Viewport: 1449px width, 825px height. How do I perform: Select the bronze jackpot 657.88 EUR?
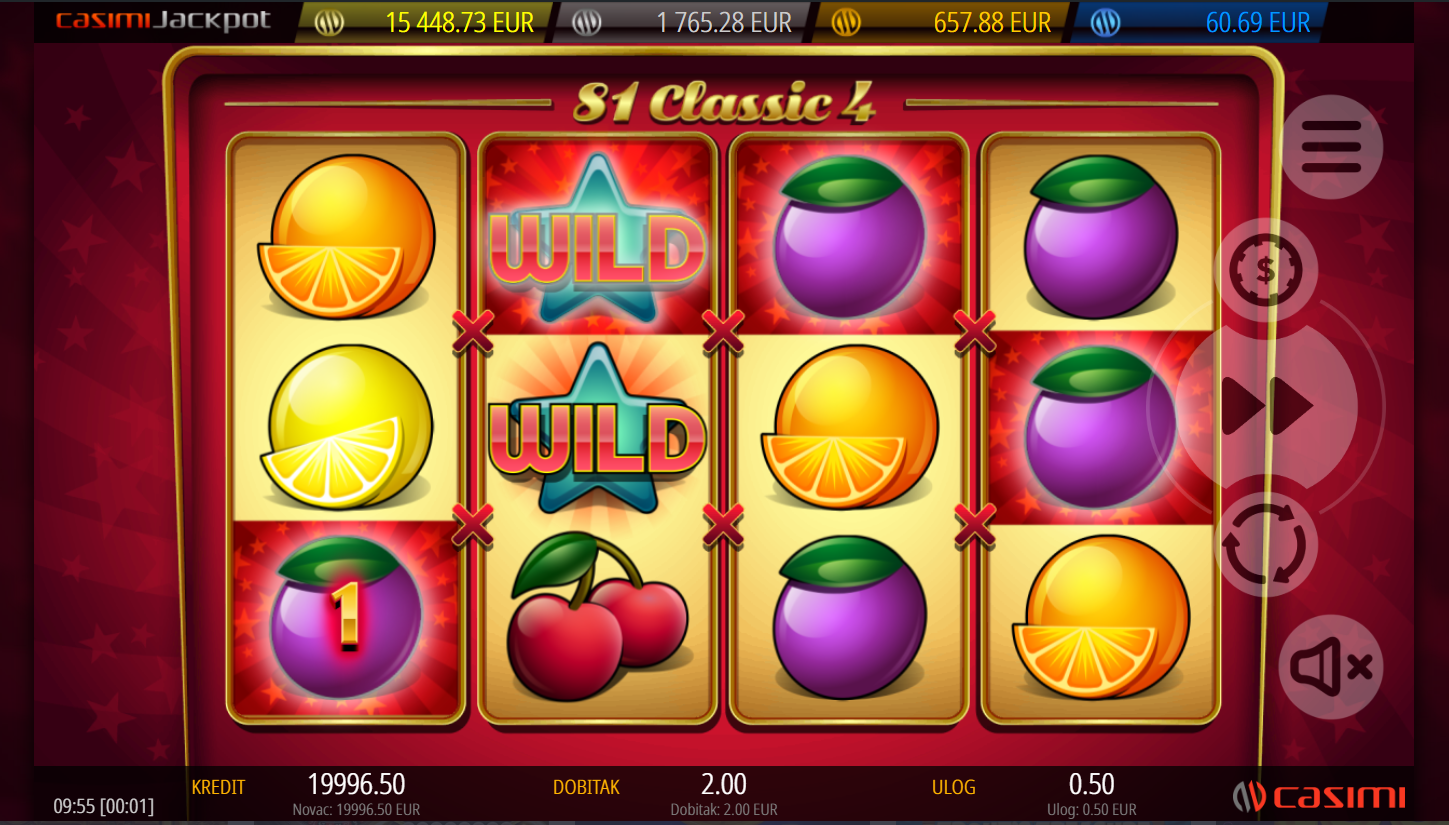[992, 22]
